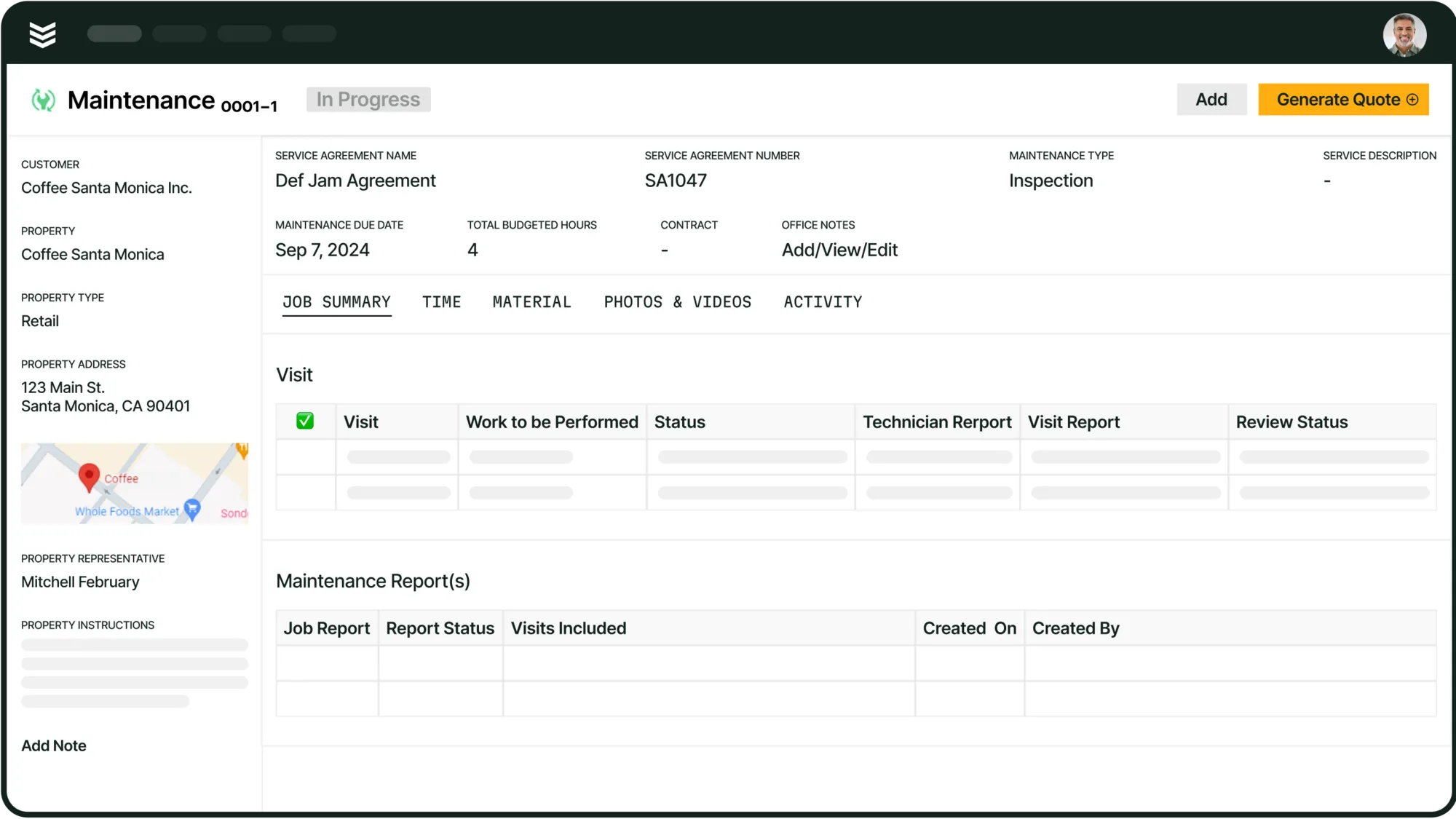Click the red map location pin
The width and height of the screenshot is (1456, 819).
[x=89, y=477]
